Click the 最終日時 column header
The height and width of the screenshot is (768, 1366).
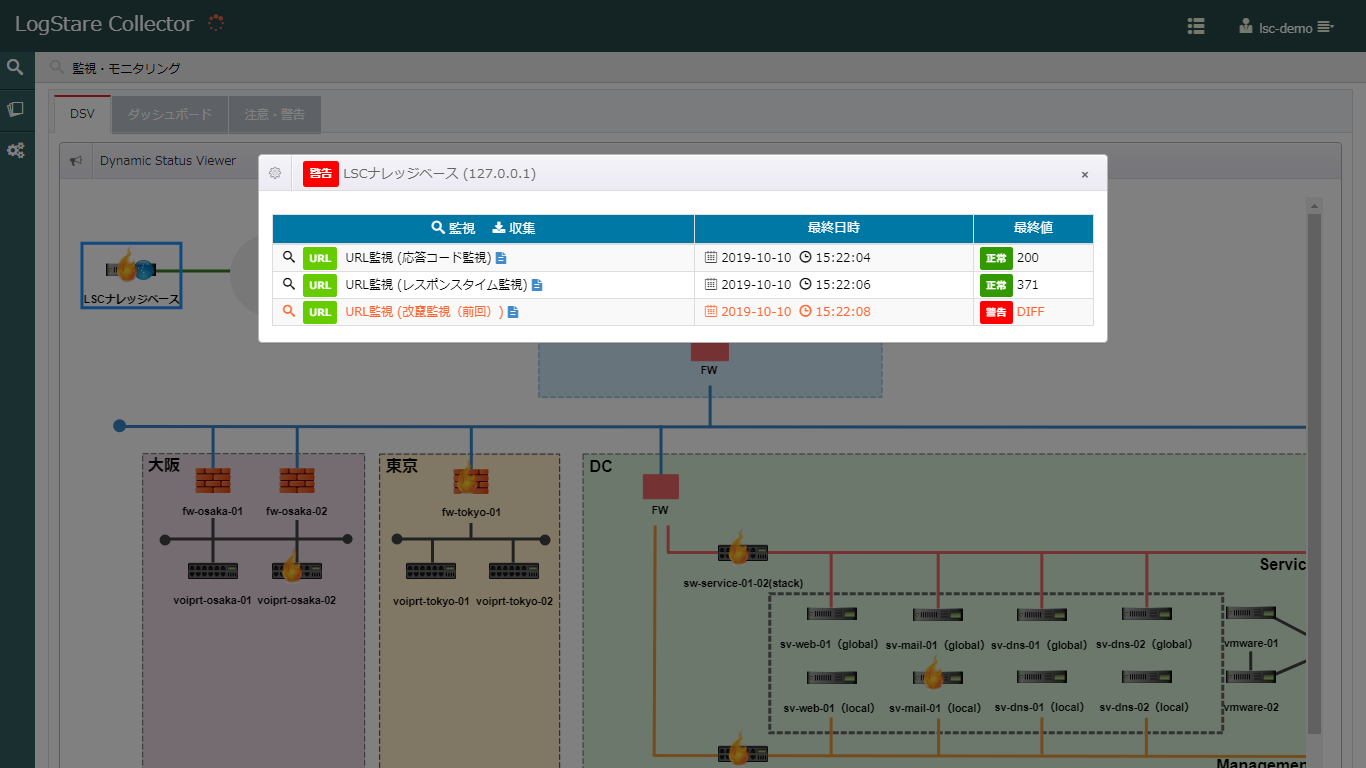(834, 228)
